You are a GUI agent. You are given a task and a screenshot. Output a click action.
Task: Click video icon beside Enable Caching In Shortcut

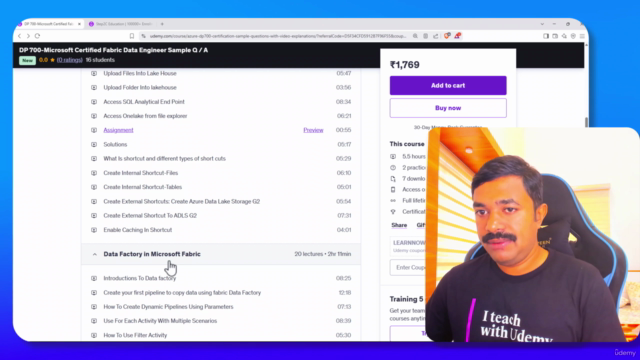tap(94, 230)
